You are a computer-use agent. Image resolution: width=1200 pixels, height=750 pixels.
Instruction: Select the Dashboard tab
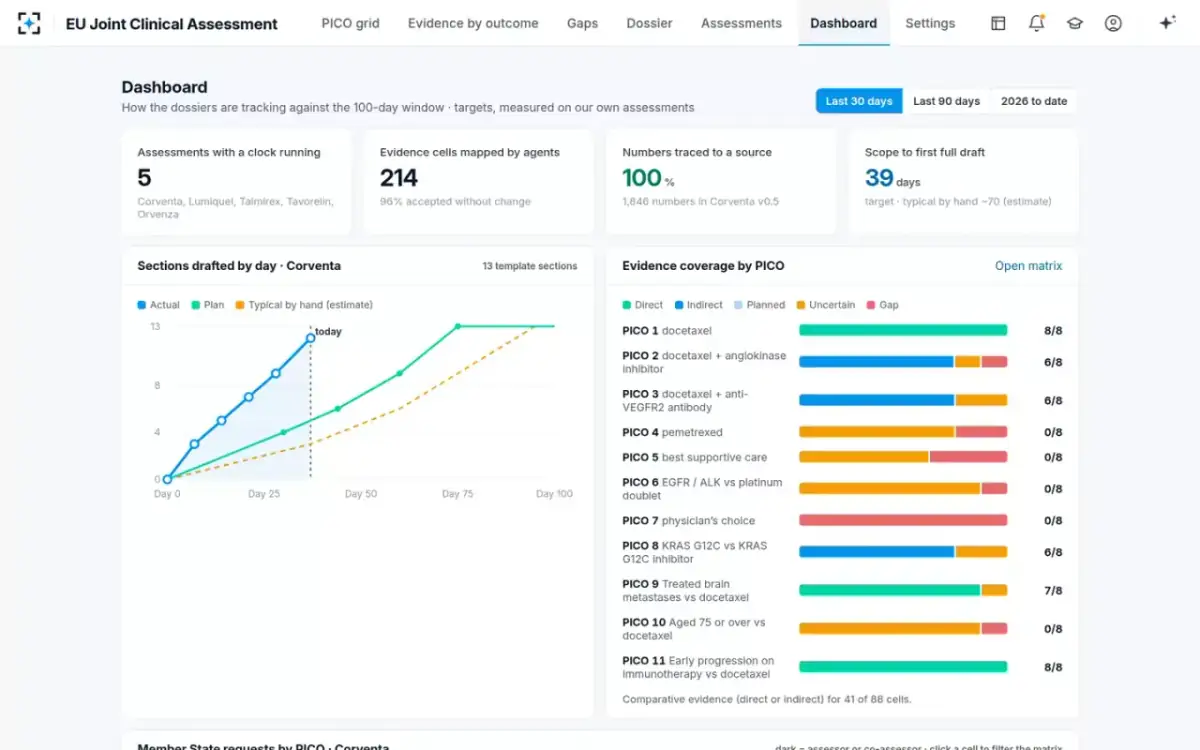[843, 23]
